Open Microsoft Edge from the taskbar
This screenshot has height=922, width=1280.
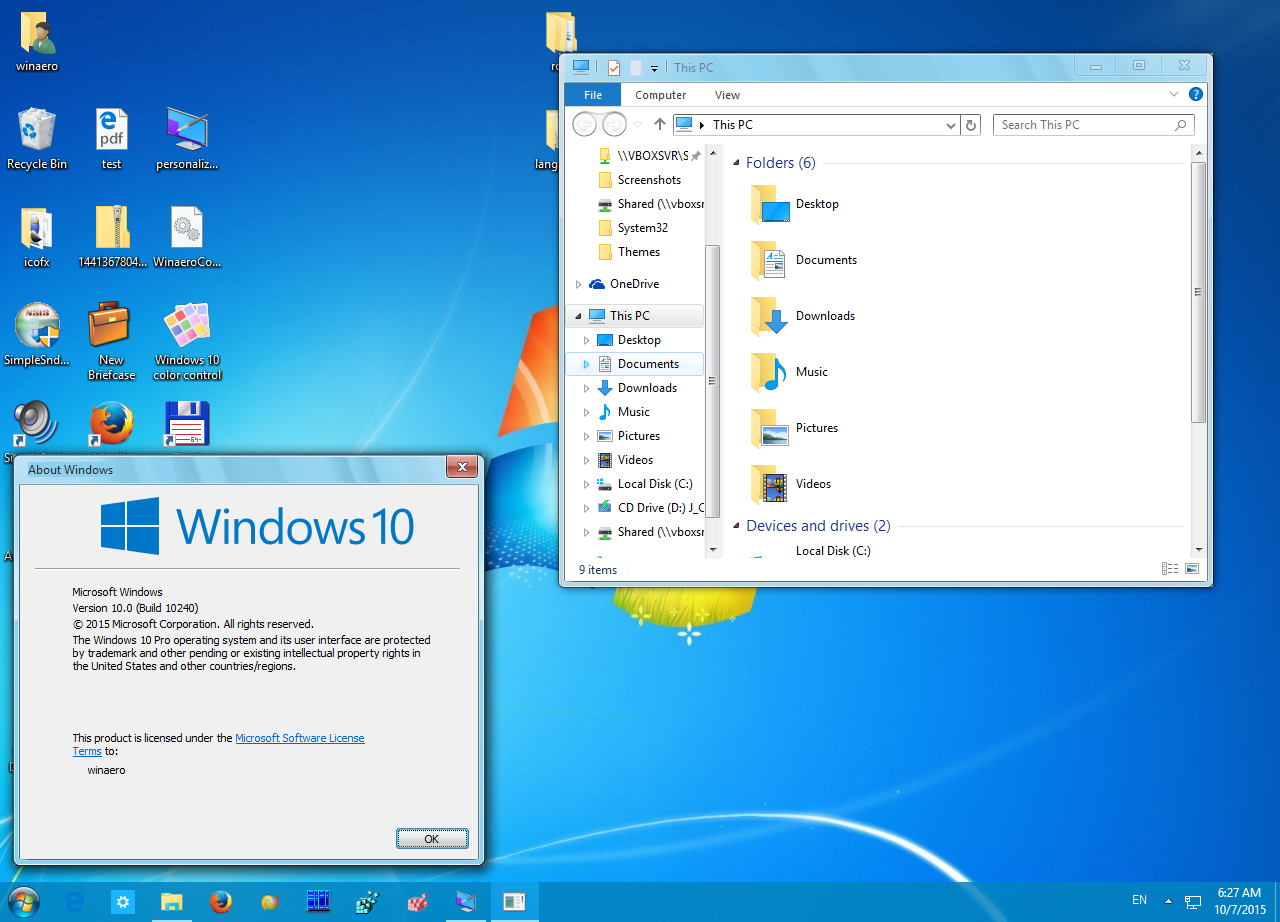tap(73, 901)
